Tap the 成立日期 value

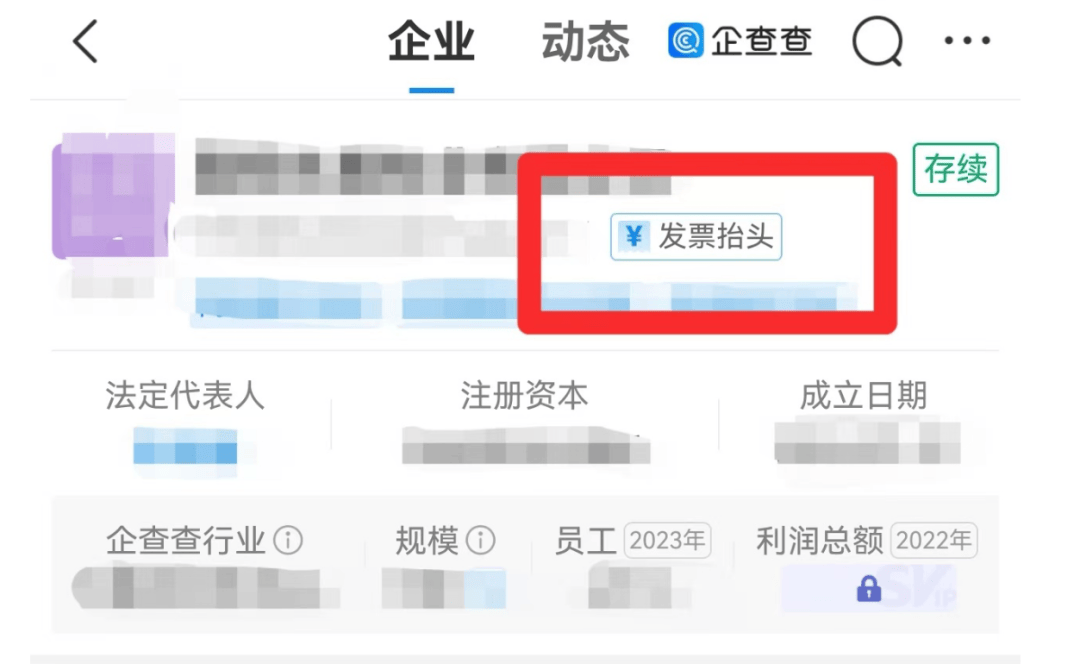(867, 442)
